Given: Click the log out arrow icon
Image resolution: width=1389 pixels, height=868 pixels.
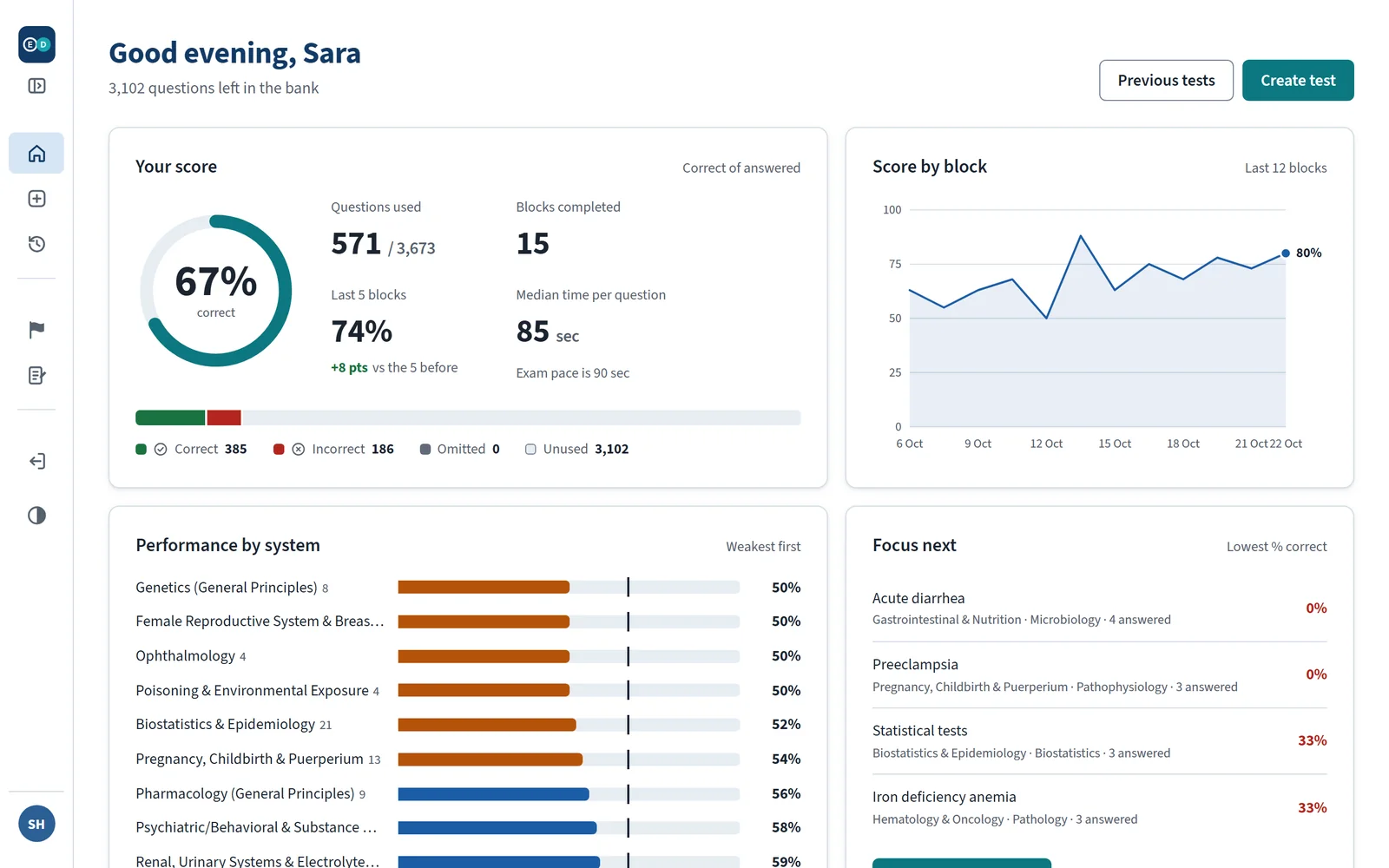Looking at the screenshot, I should tap(36, 461).
